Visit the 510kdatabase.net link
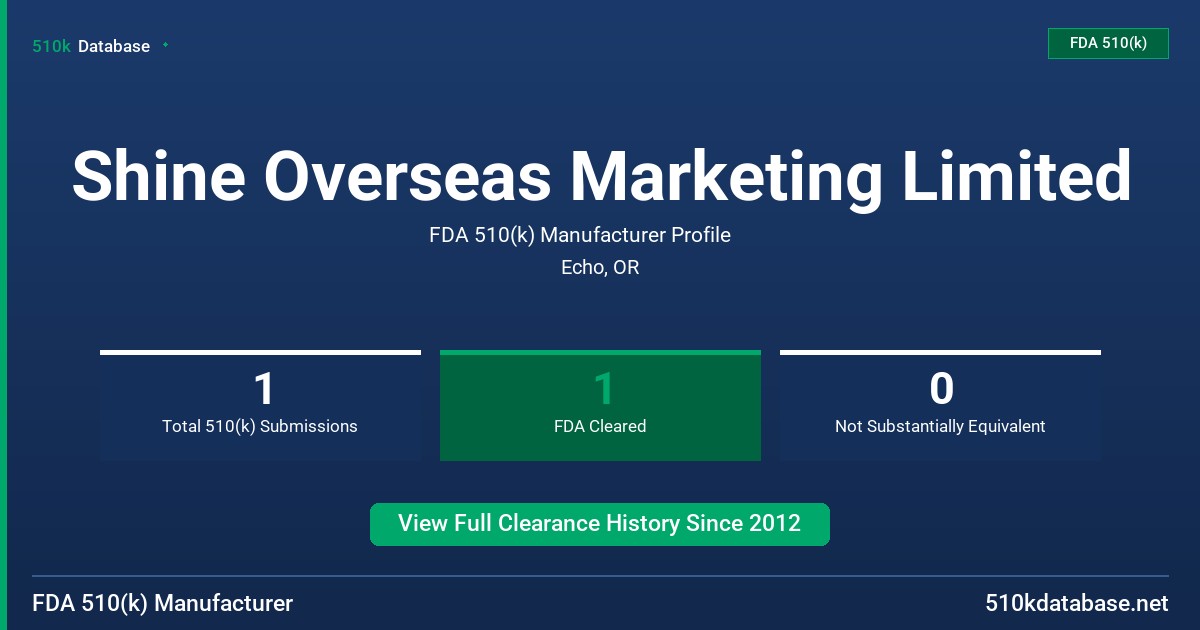This screenshot has height=630, width=1200. (1077, 604)
